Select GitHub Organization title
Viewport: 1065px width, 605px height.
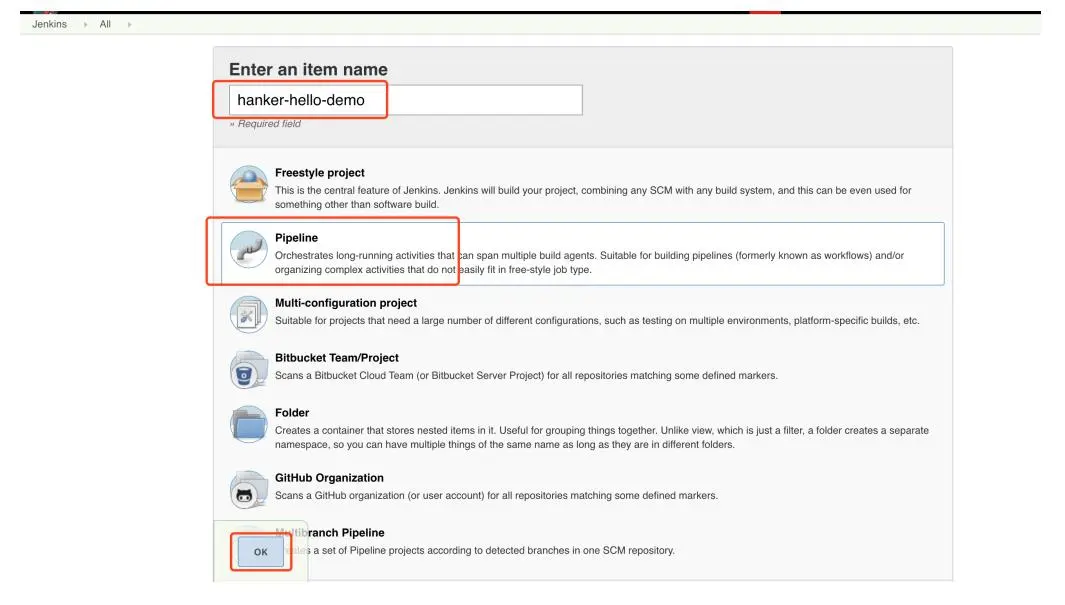(x=329, y=478)
